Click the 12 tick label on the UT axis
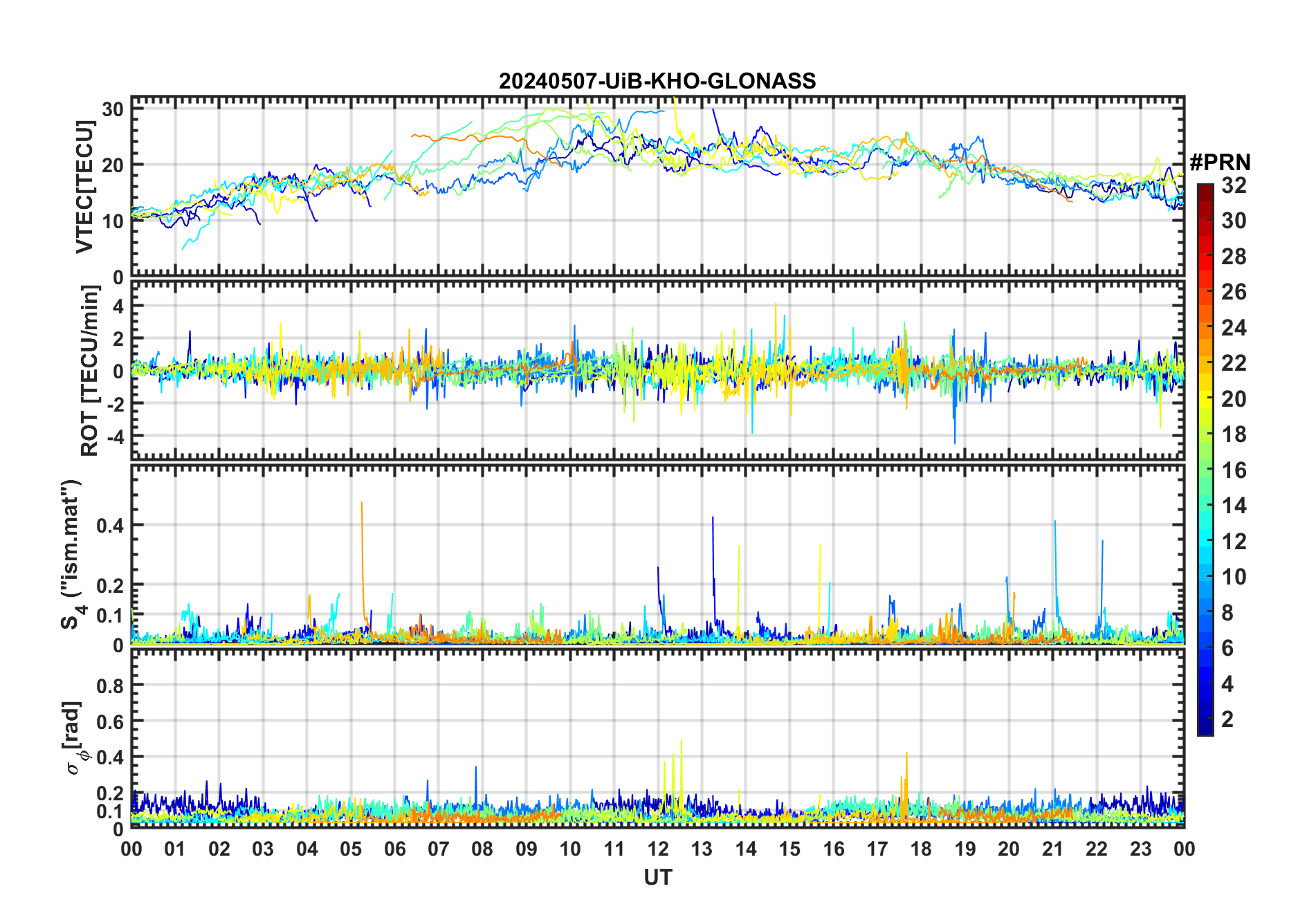 point(657,849)
